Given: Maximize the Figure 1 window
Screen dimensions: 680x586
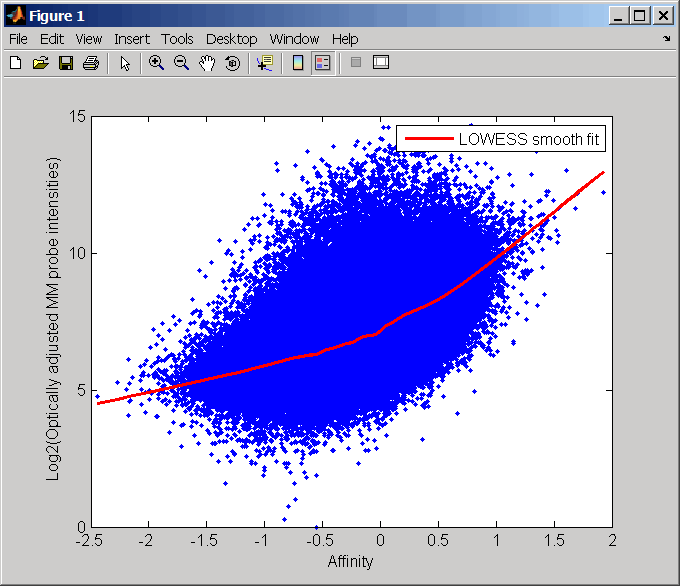Looking at the screenshot, I should tap(640, 16).
